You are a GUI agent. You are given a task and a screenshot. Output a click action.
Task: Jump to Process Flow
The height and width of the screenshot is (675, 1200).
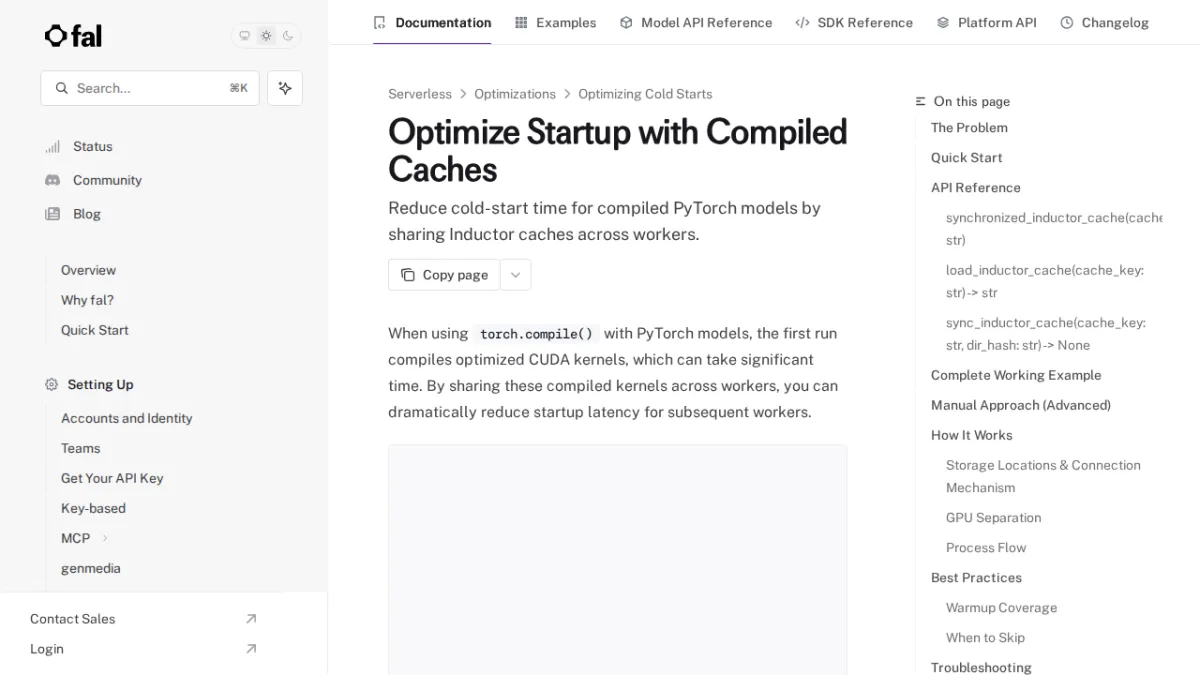(986, 548)
